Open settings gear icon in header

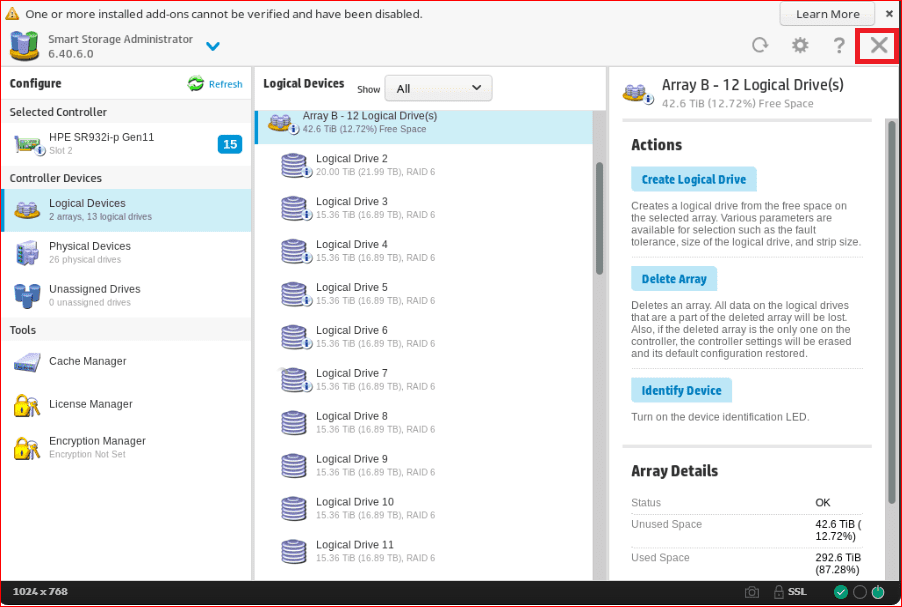[800, 45]
